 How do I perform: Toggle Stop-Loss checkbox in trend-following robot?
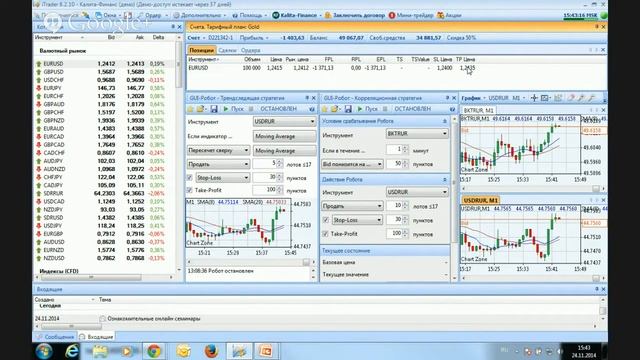point(190,178)
